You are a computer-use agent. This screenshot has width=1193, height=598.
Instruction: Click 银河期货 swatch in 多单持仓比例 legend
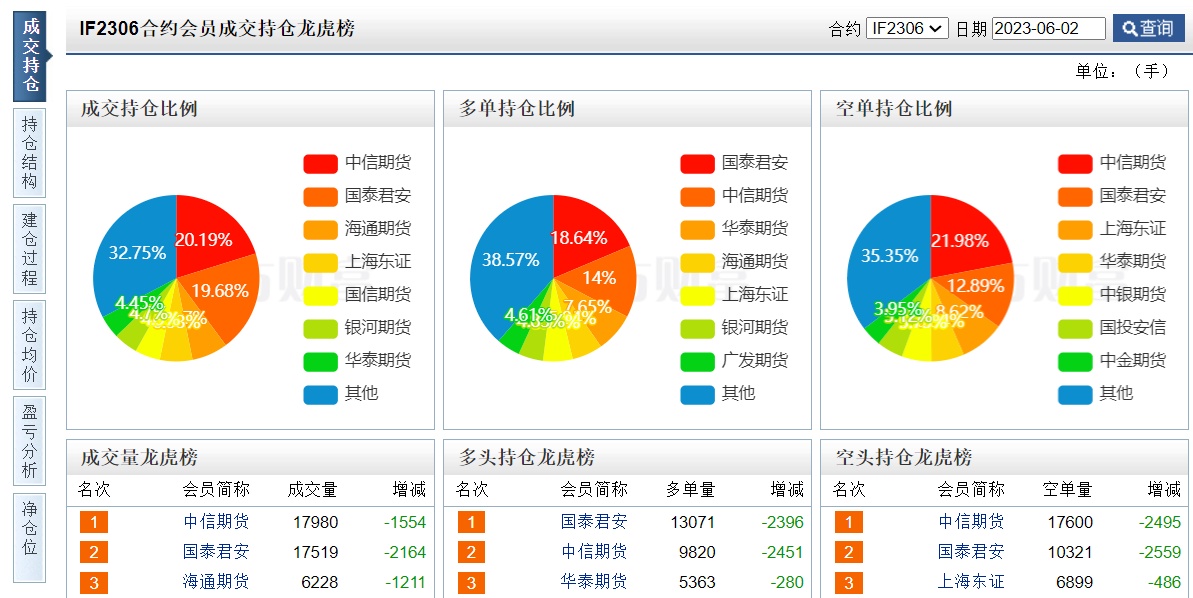pos(698,328)
